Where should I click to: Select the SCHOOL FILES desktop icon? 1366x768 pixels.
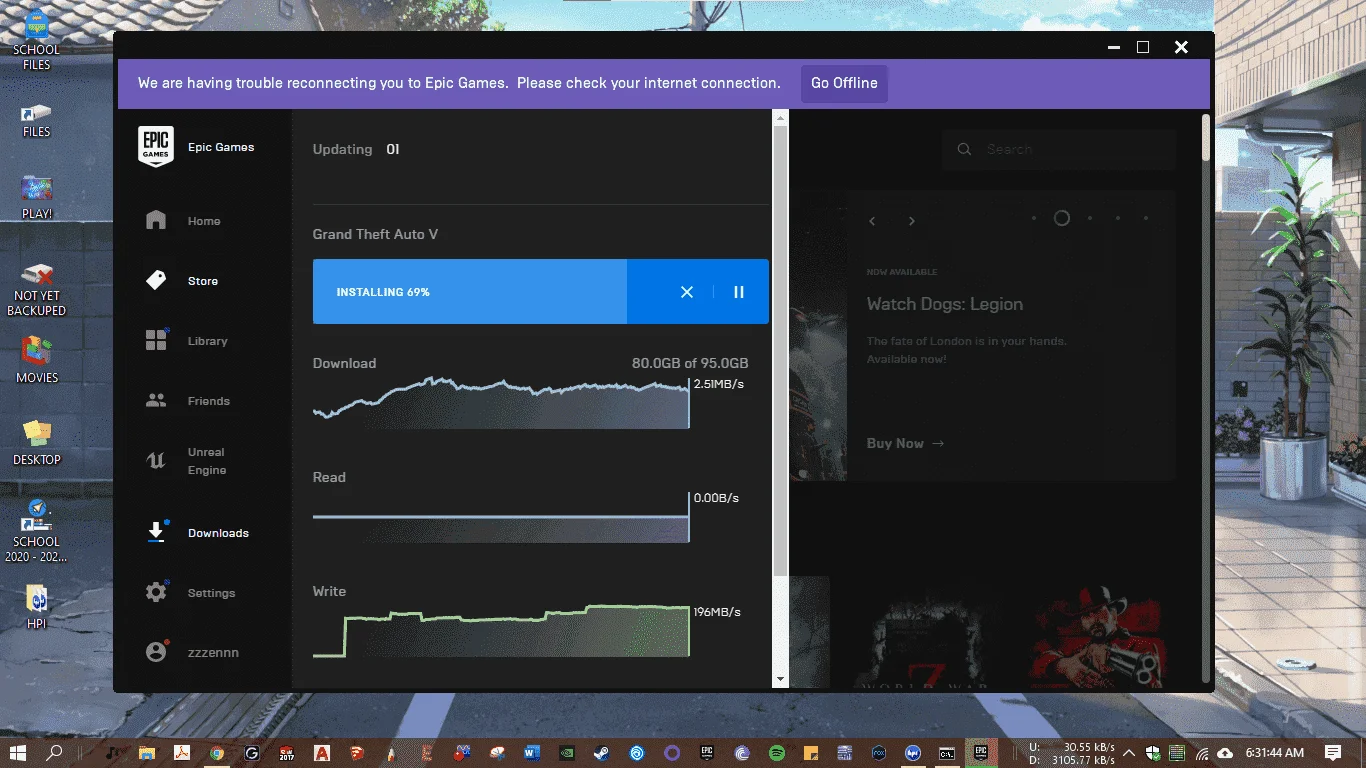coord(37,40)
